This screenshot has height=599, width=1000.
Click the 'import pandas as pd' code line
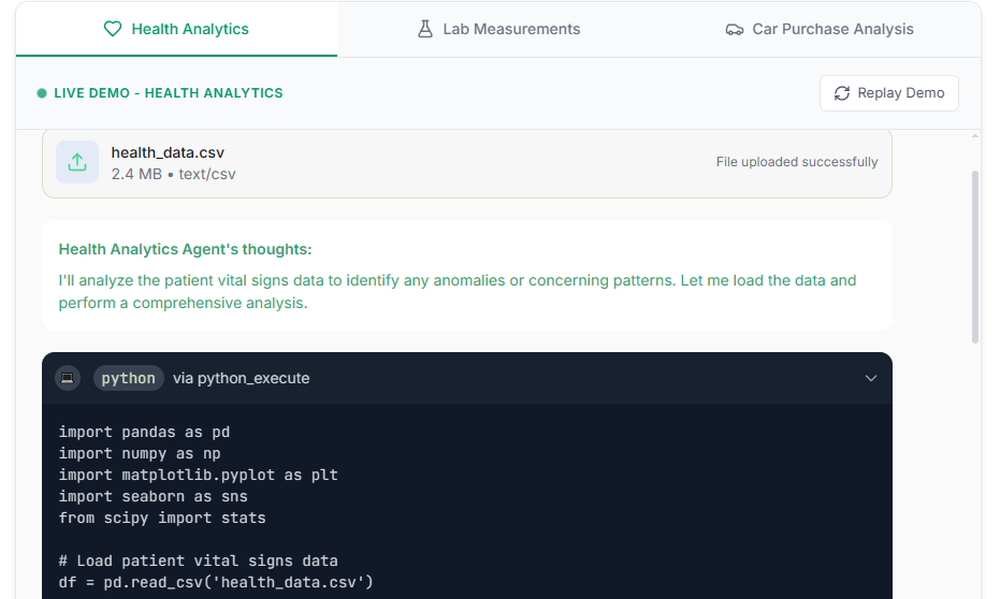(x=144, y=432)
